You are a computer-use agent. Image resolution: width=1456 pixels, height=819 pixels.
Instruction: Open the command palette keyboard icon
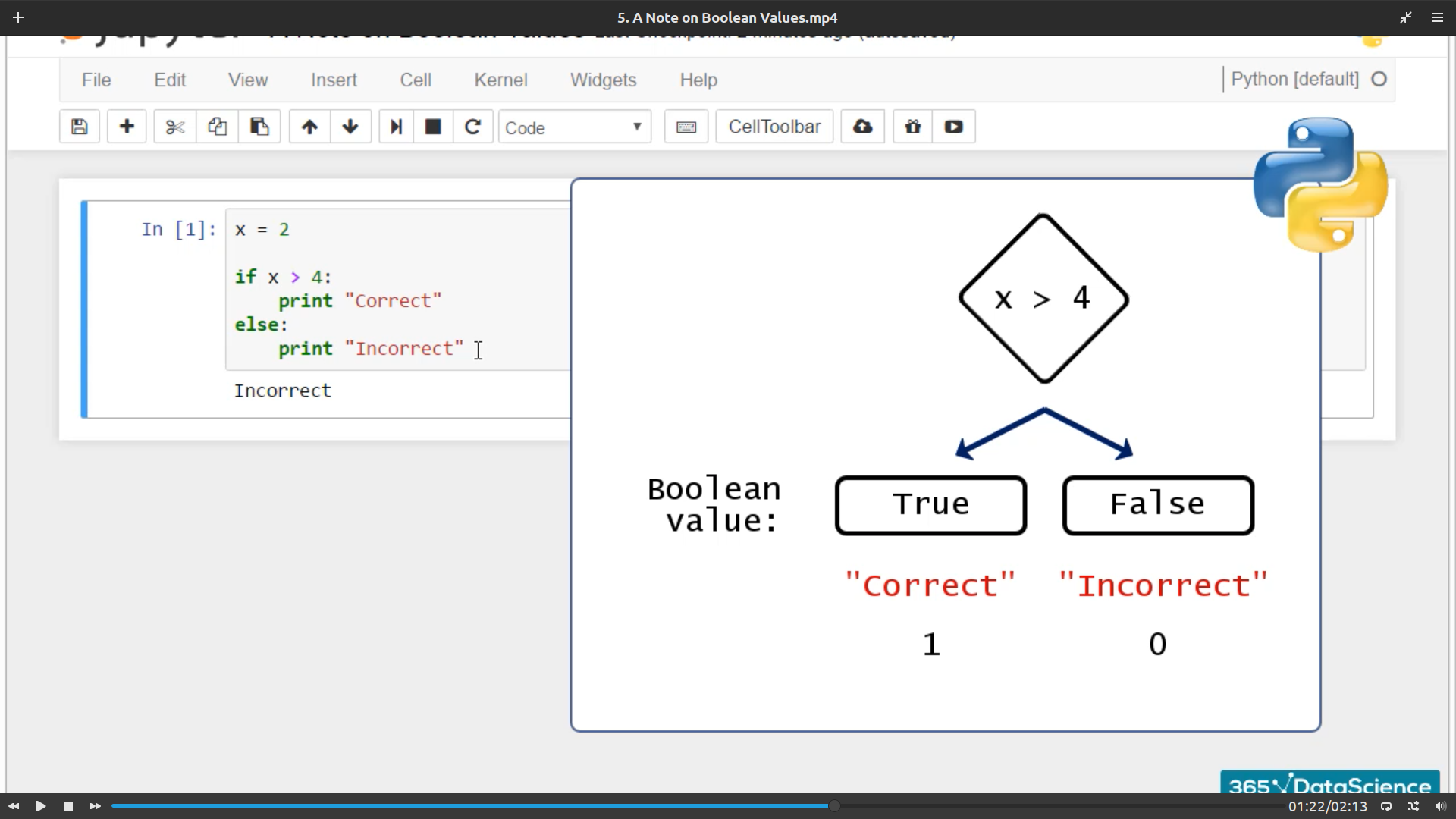coord(686,127)
